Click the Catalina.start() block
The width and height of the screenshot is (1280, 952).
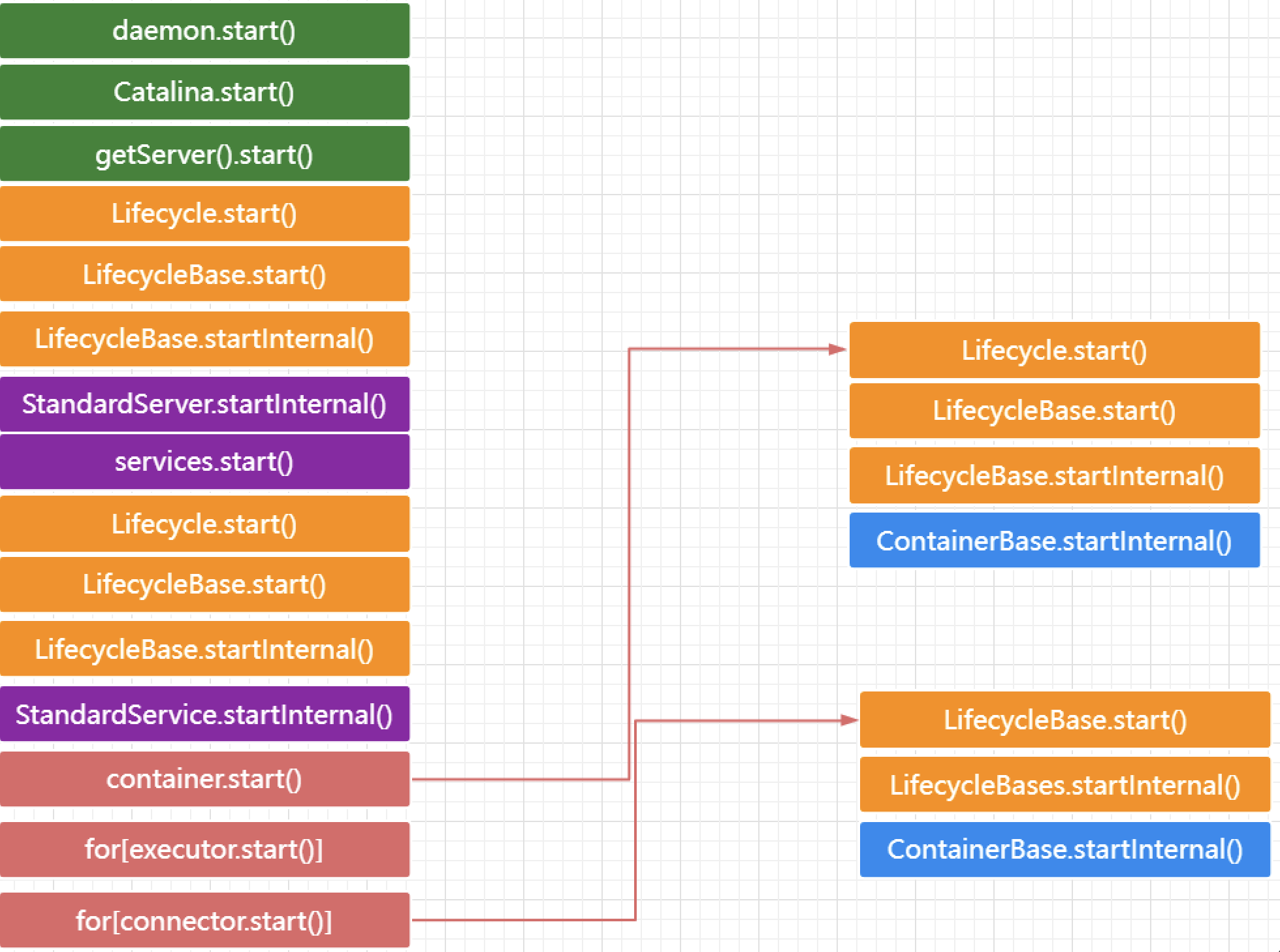pos(204,92)
